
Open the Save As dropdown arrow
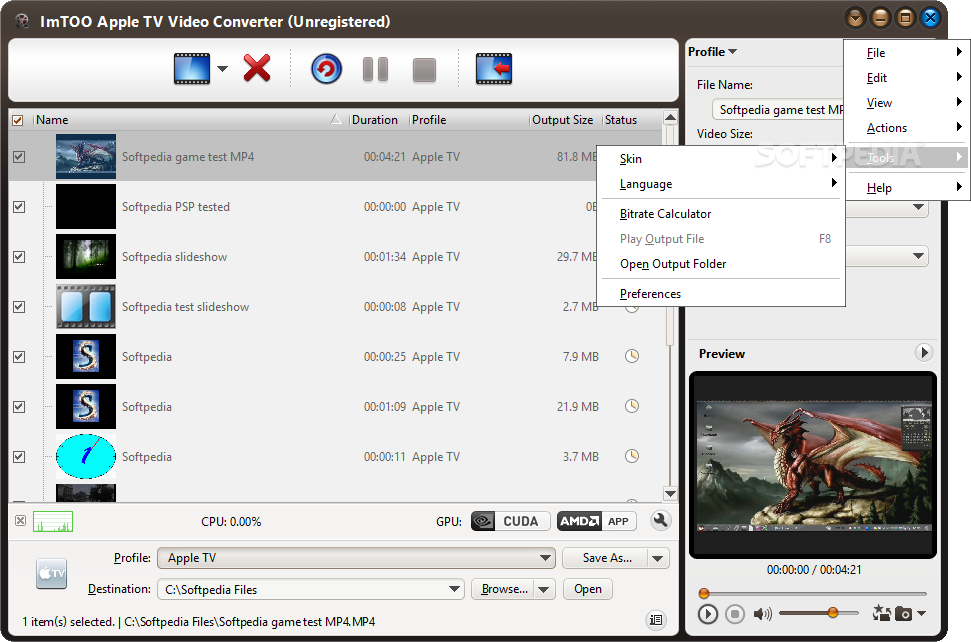(658, 558)
